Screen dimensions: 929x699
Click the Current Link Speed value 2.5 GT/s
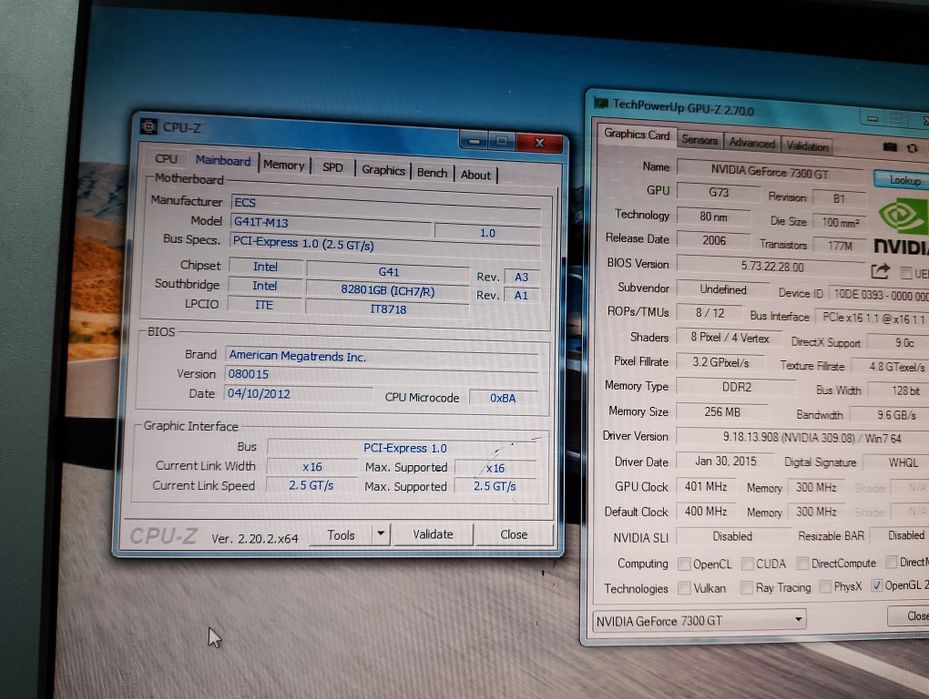[311, 485]
